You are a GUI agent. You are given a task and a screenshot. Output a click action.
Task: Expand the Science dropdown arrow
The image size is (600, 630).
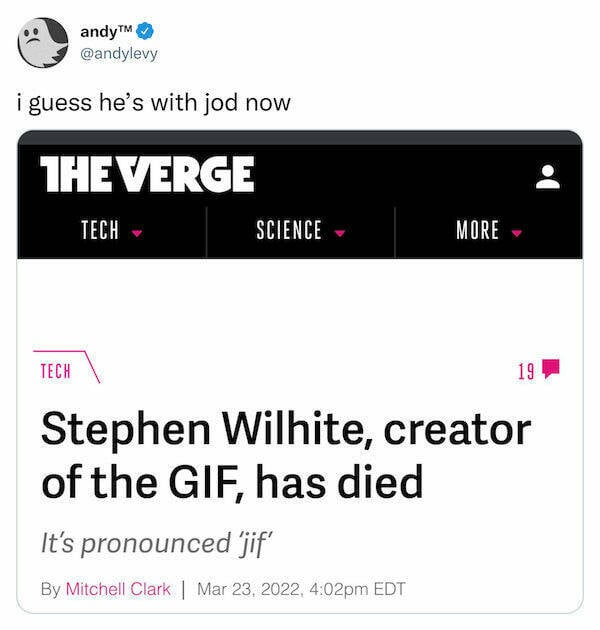pos(340,232)
